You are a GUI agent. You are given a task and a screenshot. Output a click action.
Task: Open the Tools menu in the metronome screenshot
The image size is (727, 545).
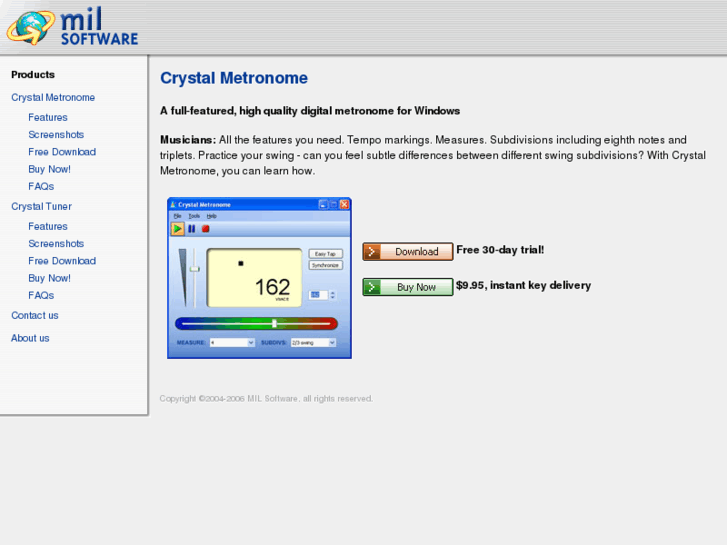tap(194, 216)
